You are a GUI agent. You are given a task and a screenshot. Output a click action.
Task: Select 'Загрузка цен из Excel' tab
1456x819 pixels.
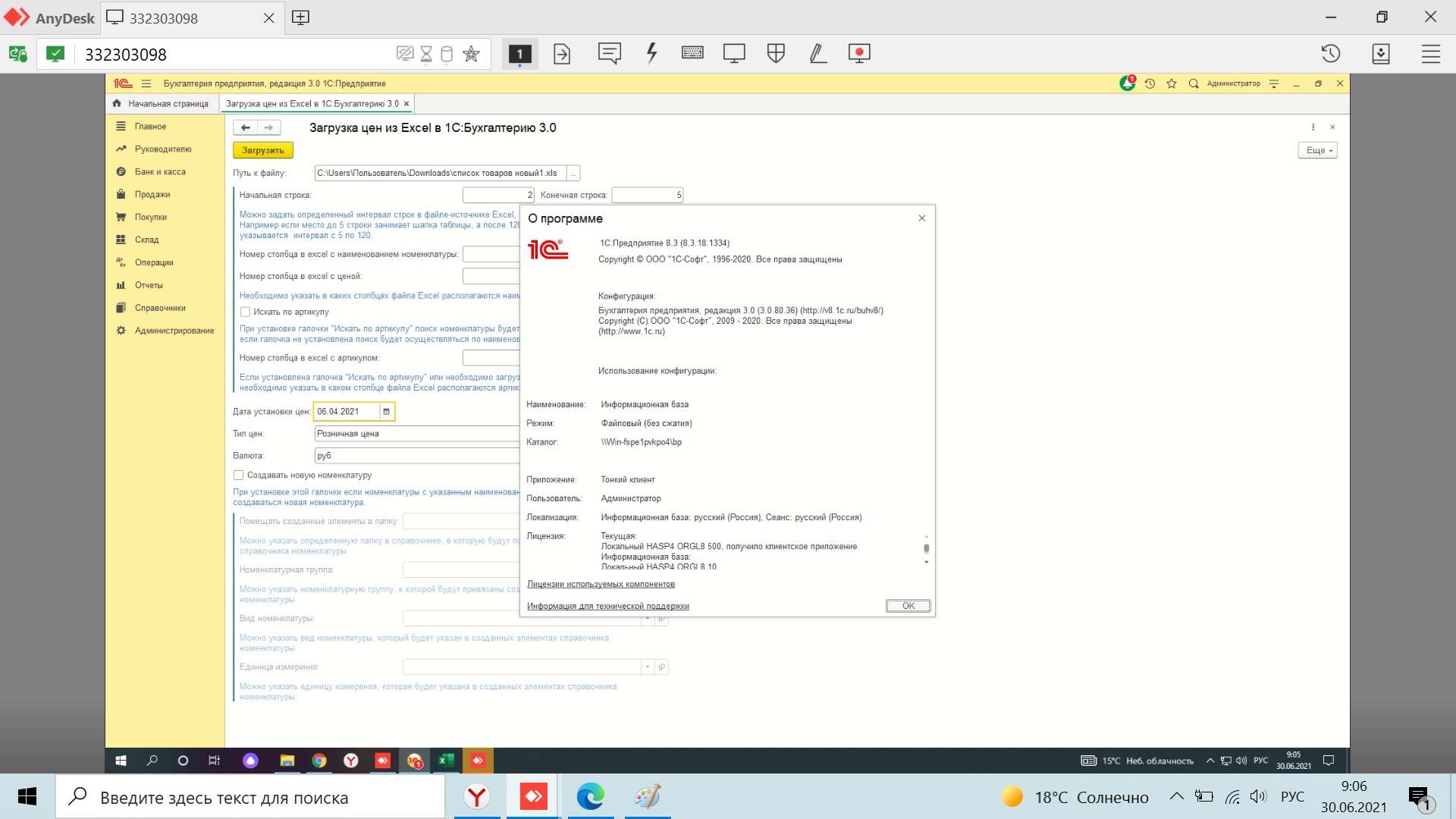[312, 104]
